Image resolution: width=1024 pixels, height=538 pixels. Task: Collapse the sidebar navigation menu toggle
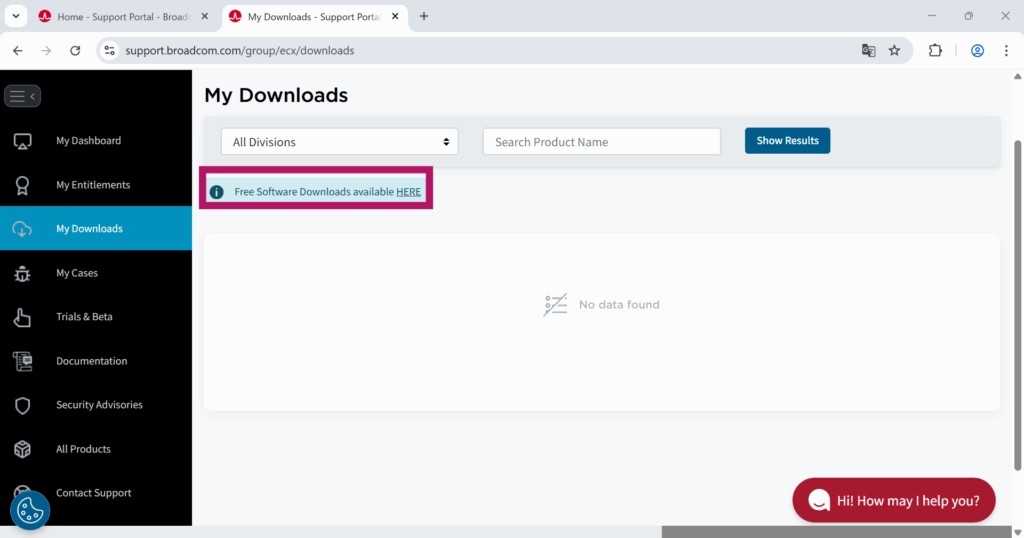pyautogui.click(x=22, y=96)
